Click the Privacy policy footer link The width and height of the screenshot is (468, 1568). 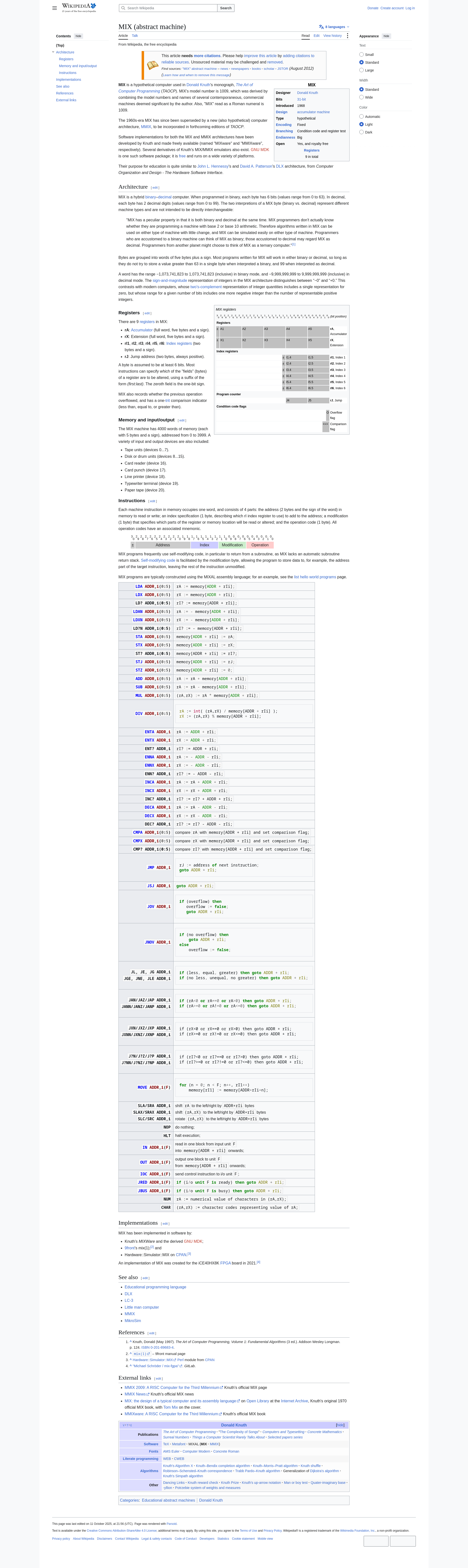click(61, 1539)
